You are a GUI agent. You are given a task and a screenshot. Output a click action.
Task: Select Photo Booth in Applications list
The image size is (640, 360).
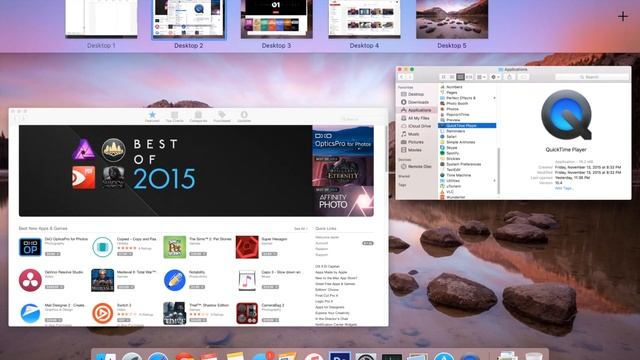467,104
